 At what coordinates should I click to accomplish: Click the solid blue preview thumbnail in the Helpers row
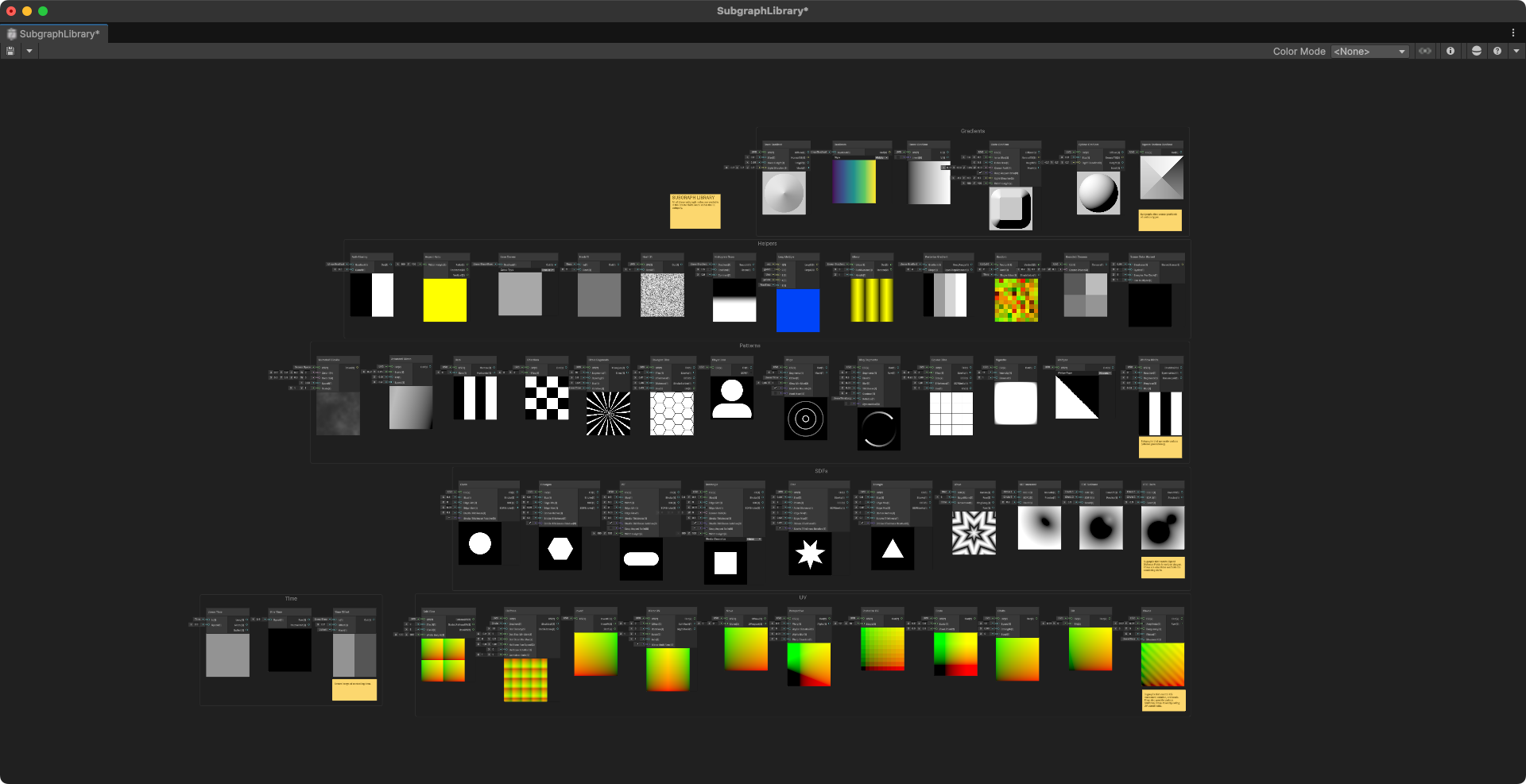pos(797,310)
